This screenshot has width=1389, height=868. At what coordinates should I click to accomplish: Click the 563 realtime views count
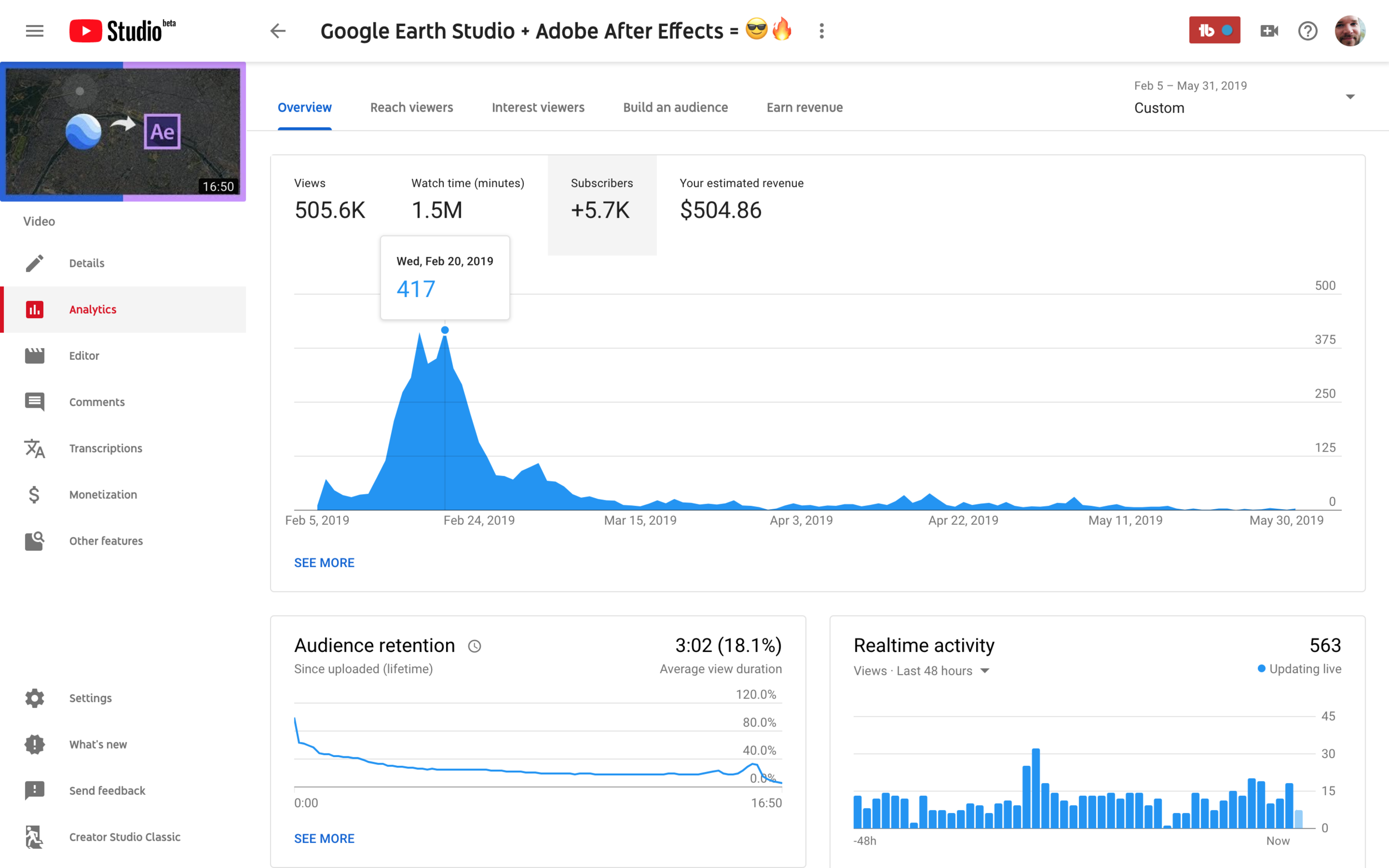click(1325, 645)
